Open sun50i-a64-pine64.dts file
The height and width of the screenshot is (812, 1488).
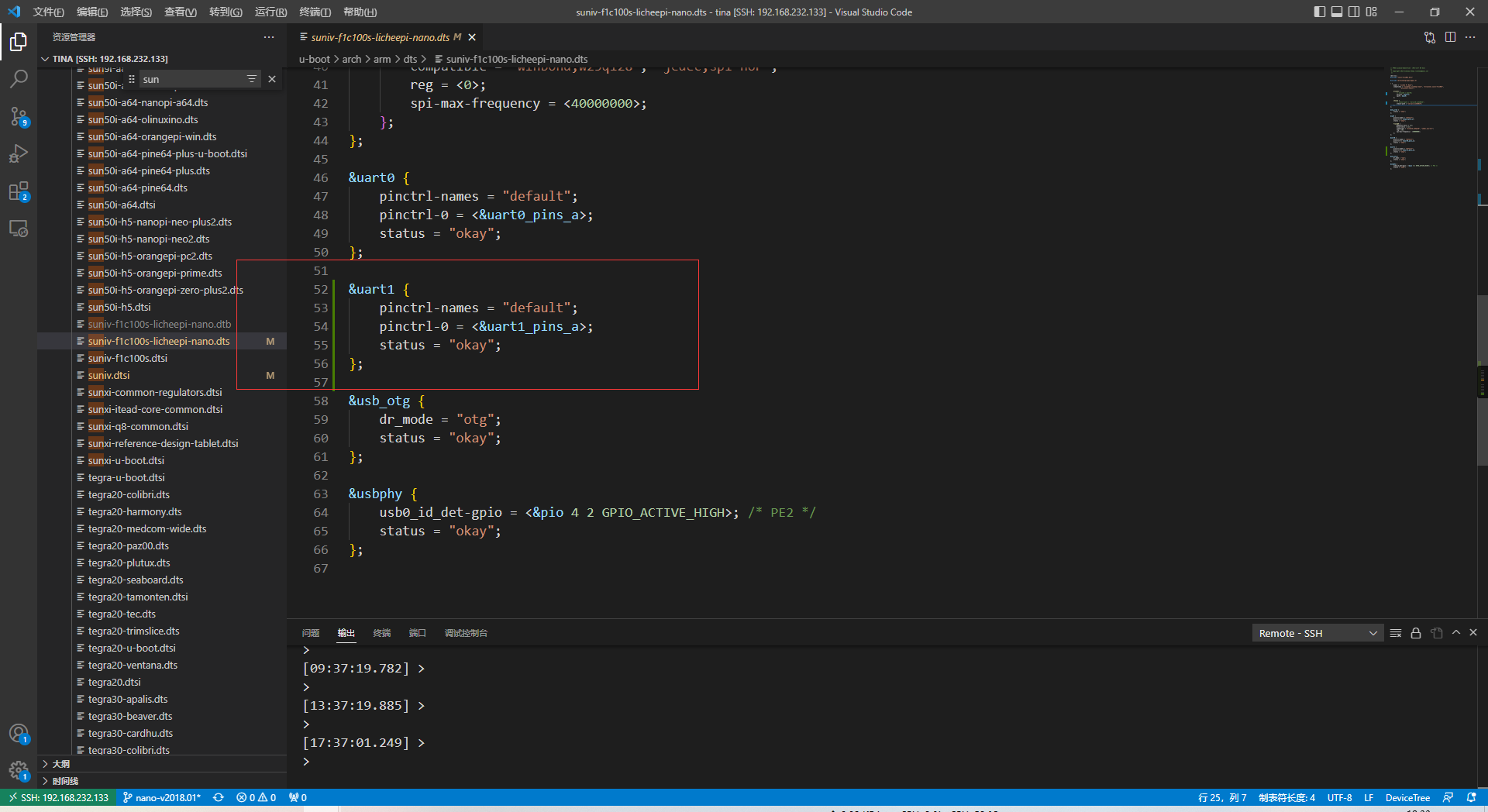[x=137, y=188]
